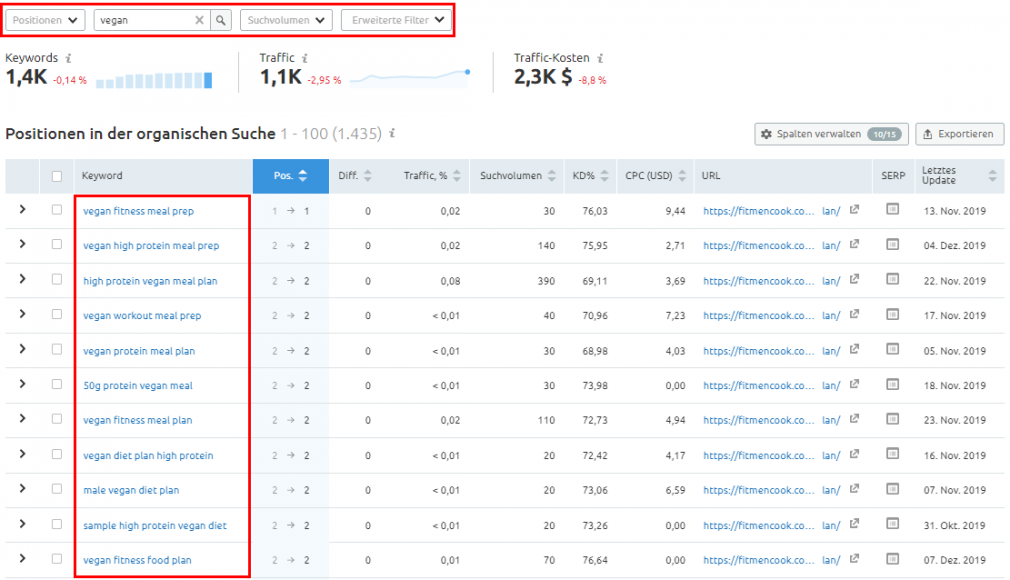Open external URL icon for vegan fitness meal plan

pos(854,419)
